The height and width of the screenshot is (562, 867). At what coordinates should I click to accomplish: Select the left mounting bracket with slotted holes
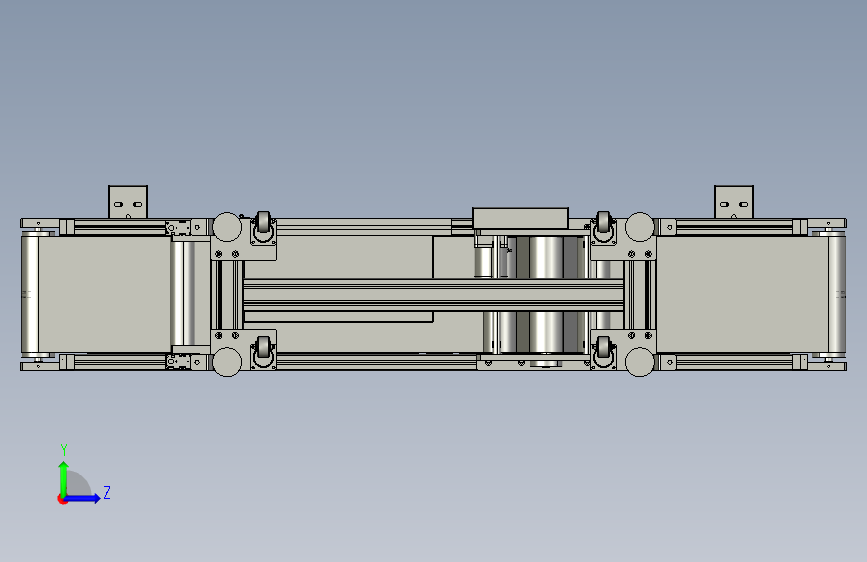point(128,202)
